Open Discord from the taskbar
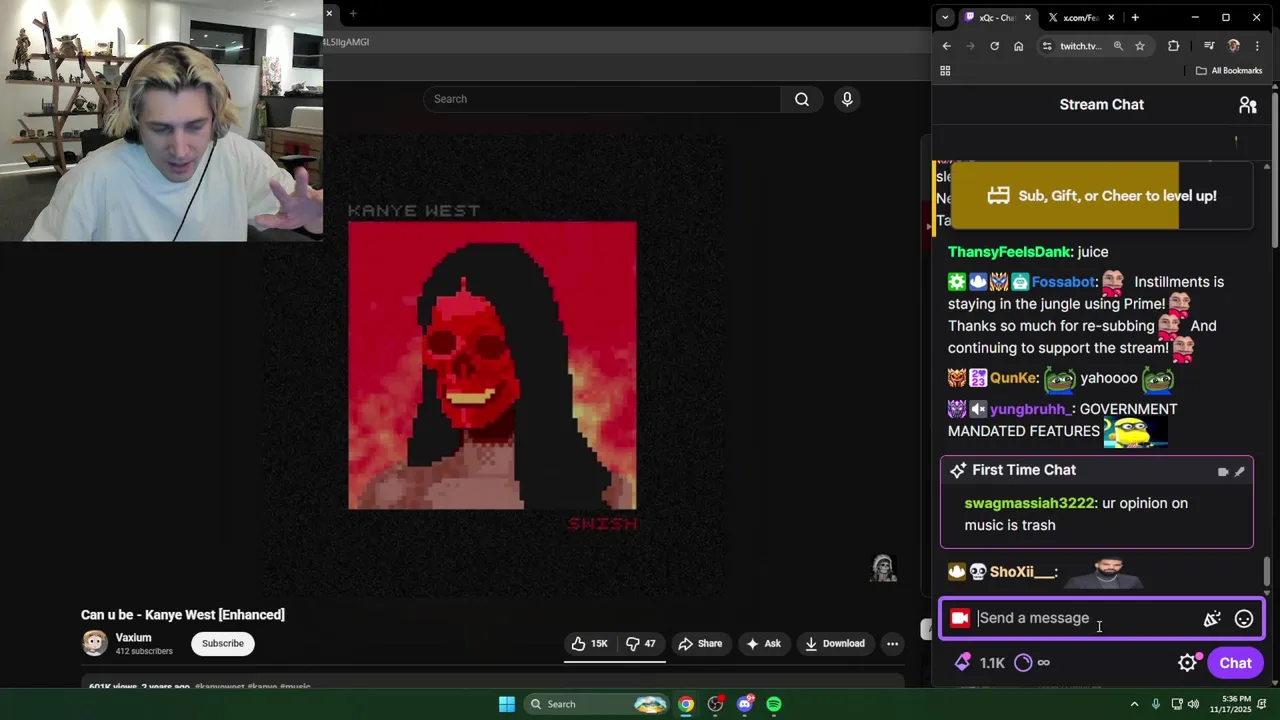 tap(745, 704)
